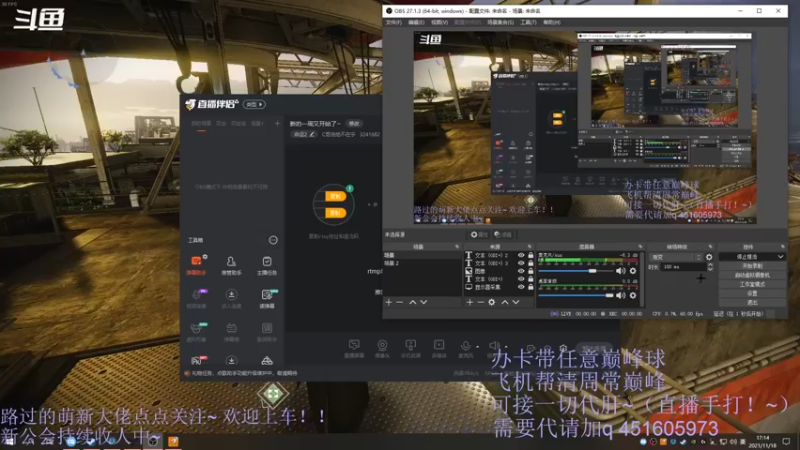Open OBS 视图 View menu
Screen dimensions: 800x450
point(439,22)
